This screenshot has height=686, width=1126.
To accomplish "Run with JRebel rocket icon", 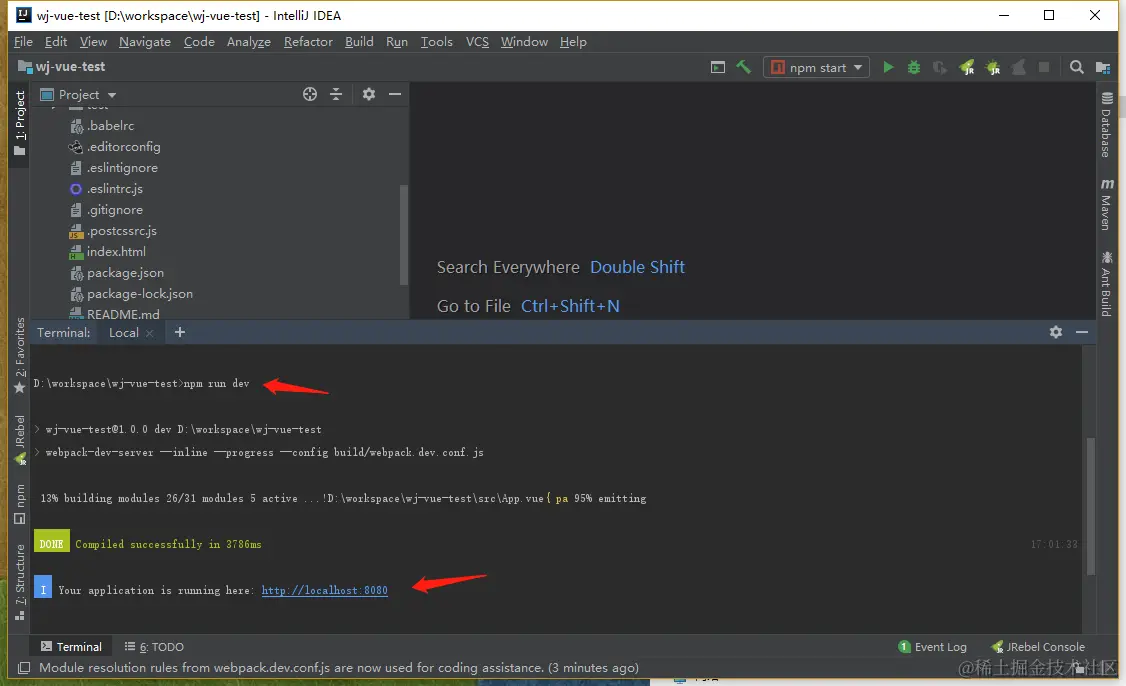I will click(x=967, y=67).
